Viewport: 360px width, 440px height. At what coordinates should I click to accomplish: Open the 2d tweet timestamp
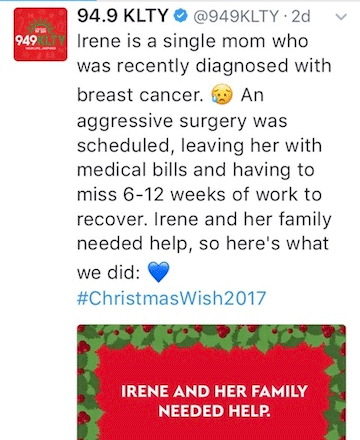pyautogui.click(x=301, y=16)
